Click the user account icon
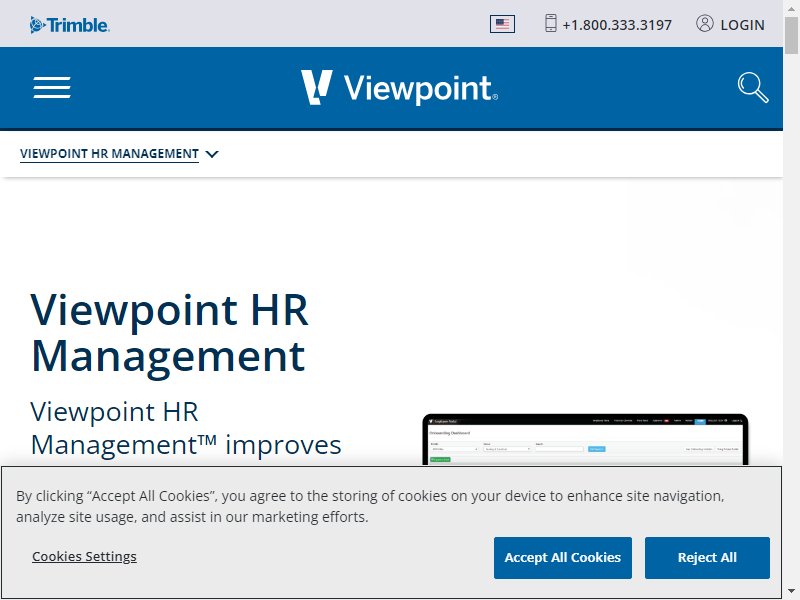The image size is (800, 600). tap(705, 23)
